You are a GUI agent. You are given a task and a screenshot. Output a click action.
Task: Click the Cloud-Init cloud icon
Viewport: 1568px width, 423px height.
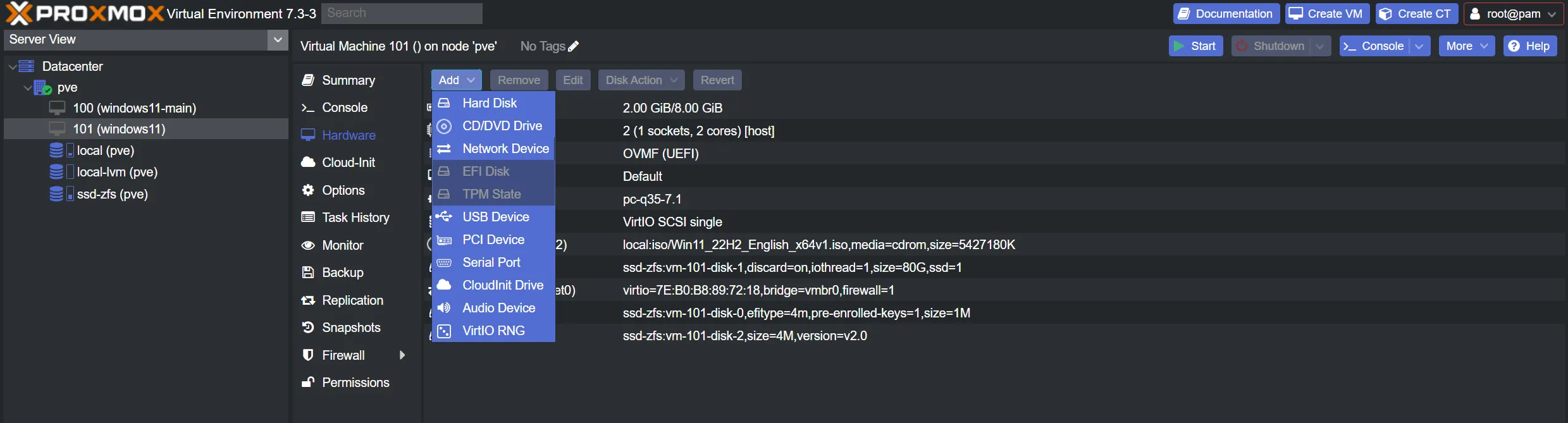[308, 162]
